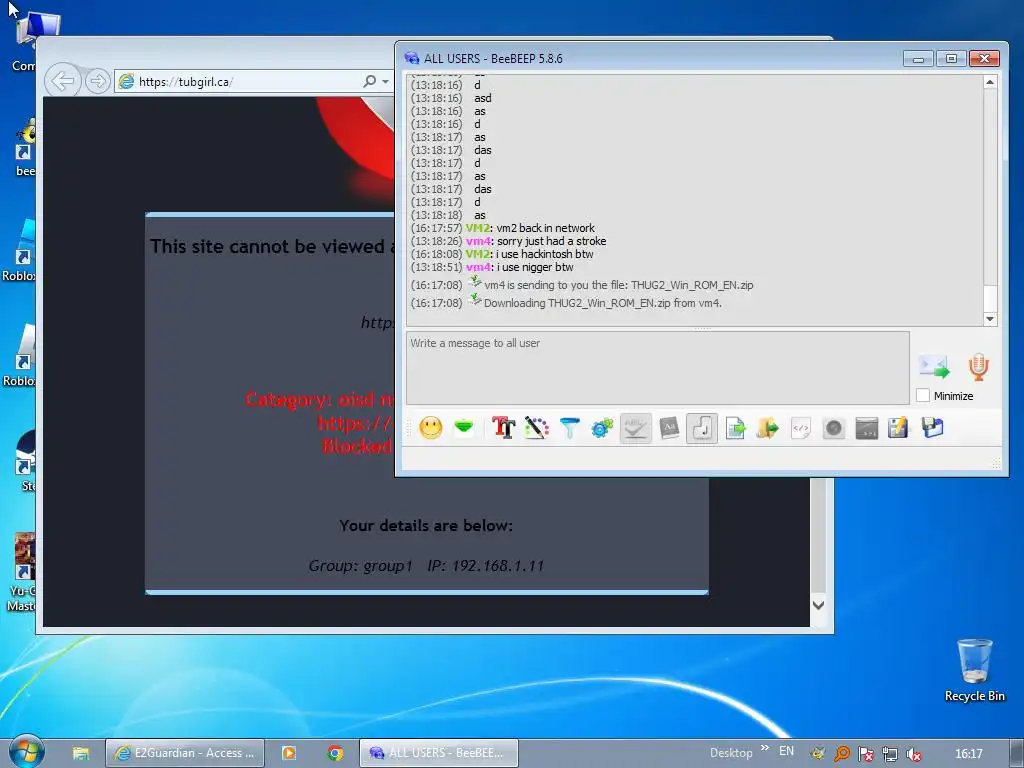The image size is (1024, 768).
Task: Select the Recycle Bin desktop icon
Action: [974, 671]
